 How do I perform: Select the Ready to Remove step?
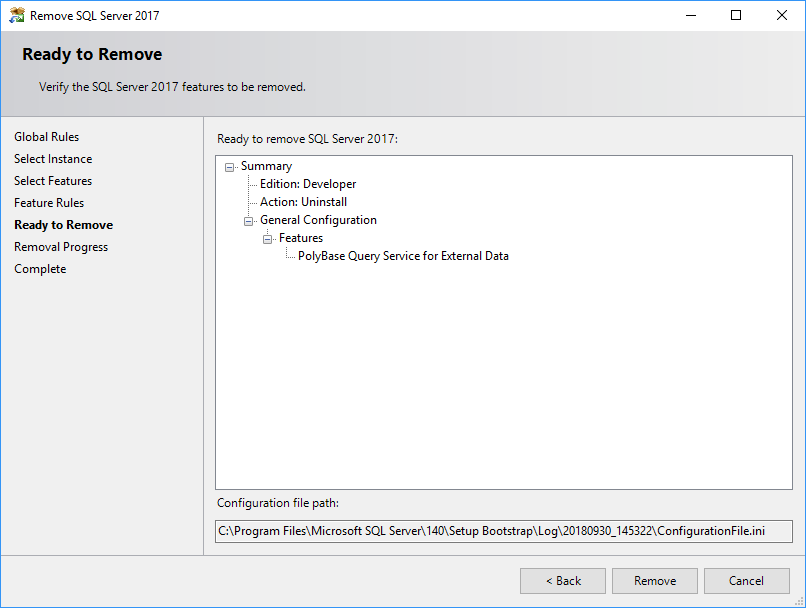pos(63,225)
